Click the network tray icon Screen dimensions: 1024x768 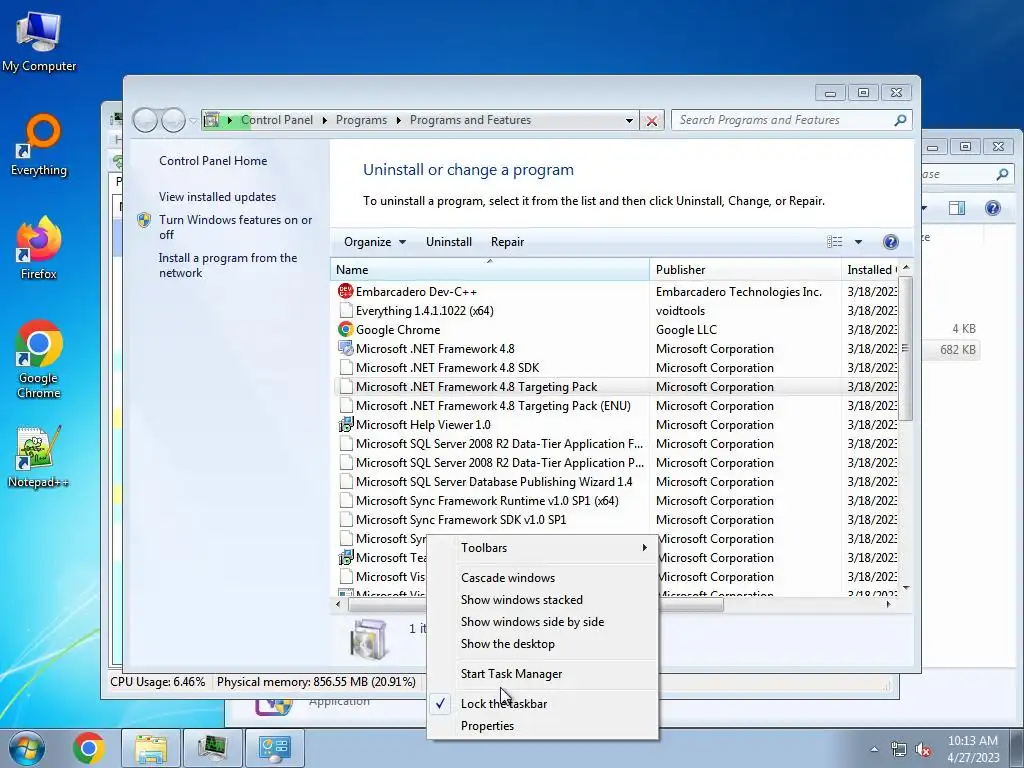[x=899, y=749]
